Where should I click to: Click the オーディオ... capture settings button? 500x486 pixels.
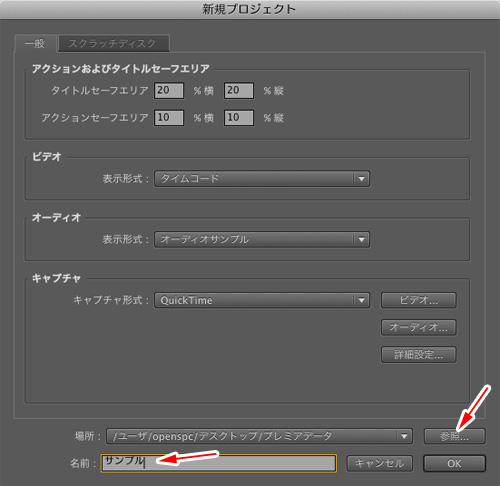point(419,328)
